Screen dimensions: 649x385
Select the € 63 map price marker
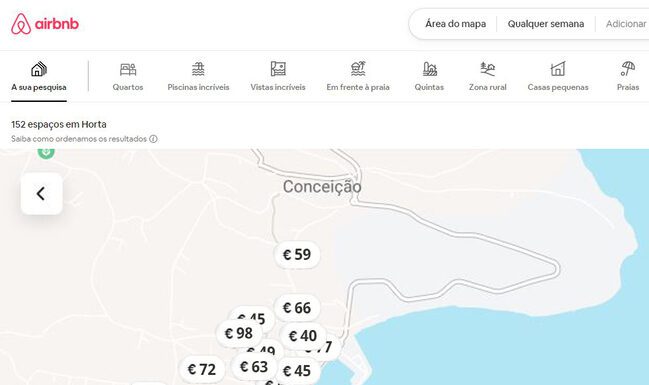point(254,366)
